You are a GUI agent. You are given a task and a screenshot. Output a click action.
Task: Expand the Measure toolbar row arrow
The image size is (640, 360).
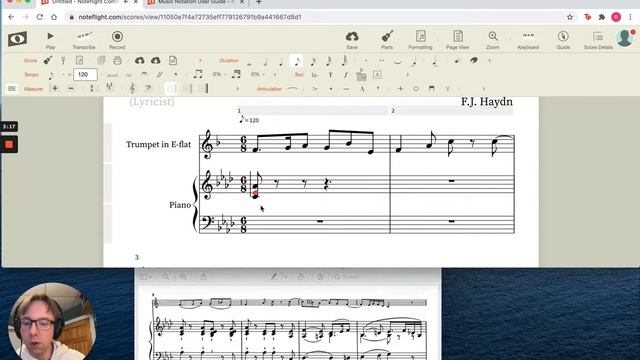(x=238, y=89)
